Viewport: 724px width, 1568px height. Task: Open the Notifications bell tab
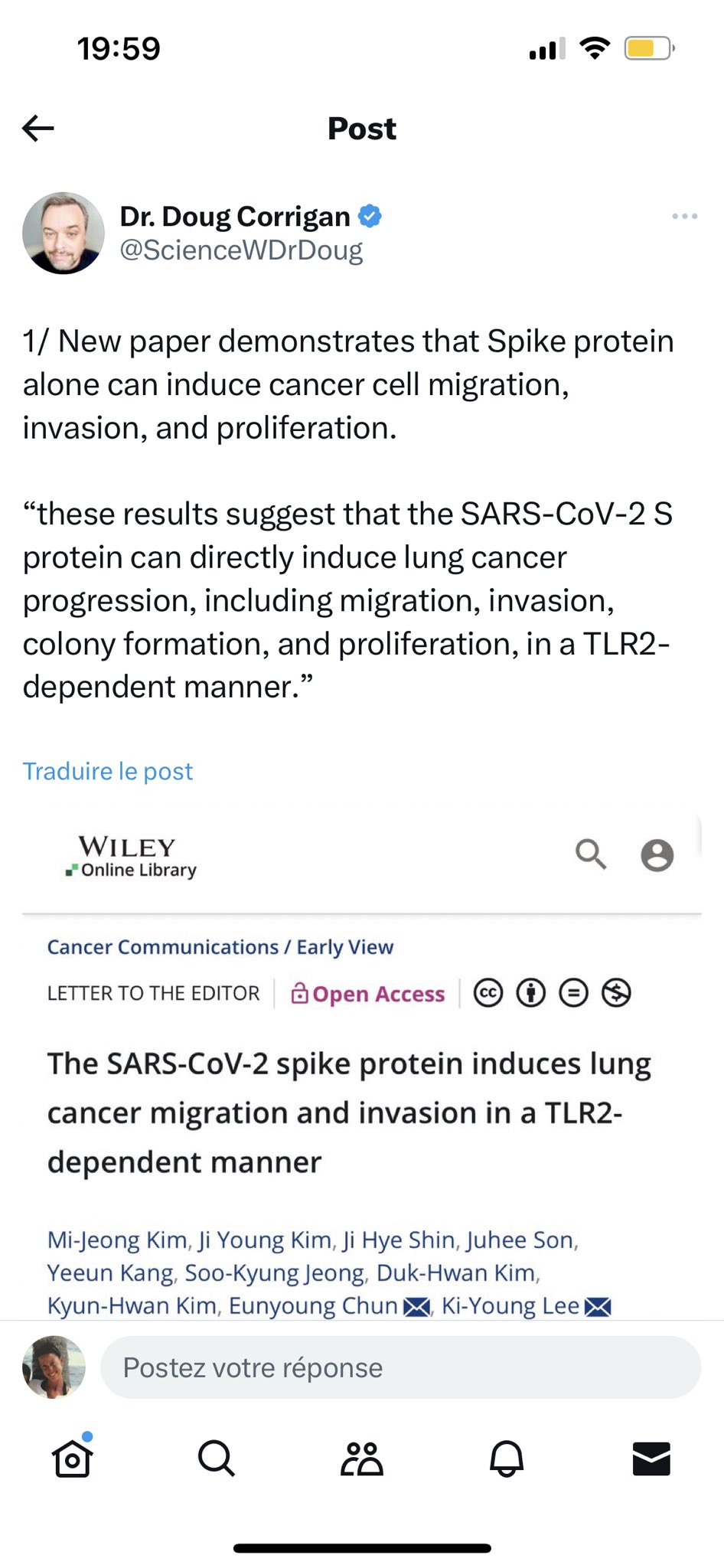point(507,1458)
